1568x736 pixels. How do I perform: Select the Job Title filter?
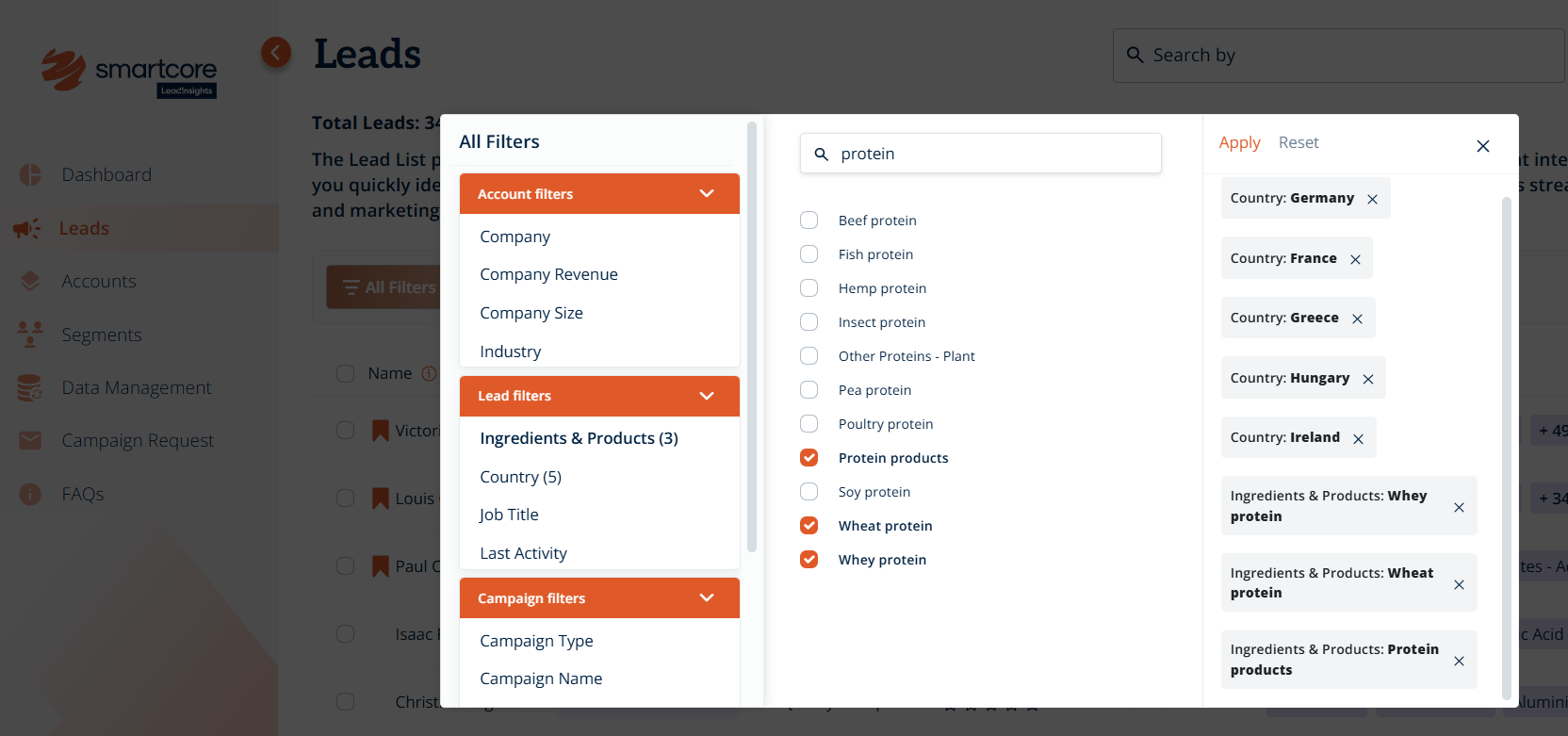tap(509, 515)
